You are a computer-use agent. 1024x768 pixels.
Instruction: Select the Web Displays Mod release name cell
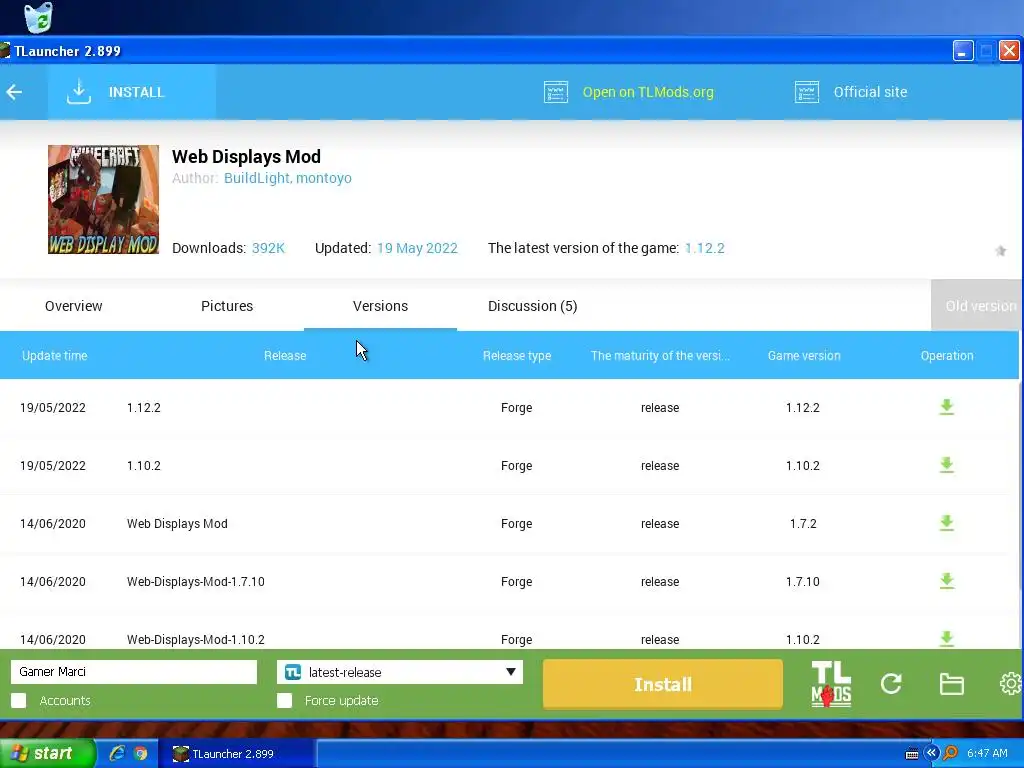(177, 523)
